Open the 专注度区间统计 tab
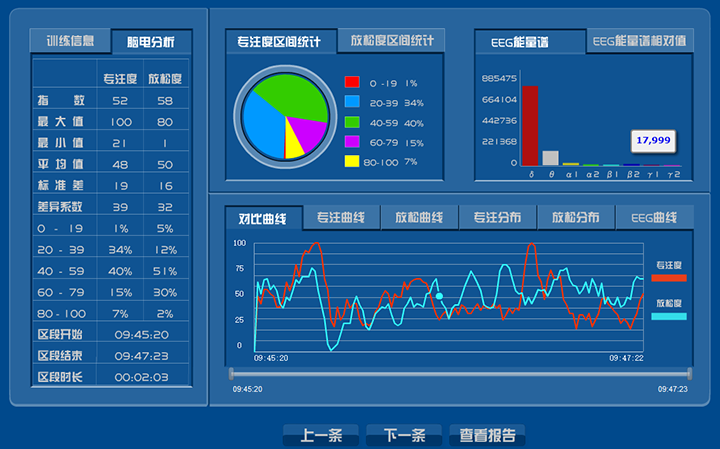Screen dimensions: 720x449 (279, 42)
